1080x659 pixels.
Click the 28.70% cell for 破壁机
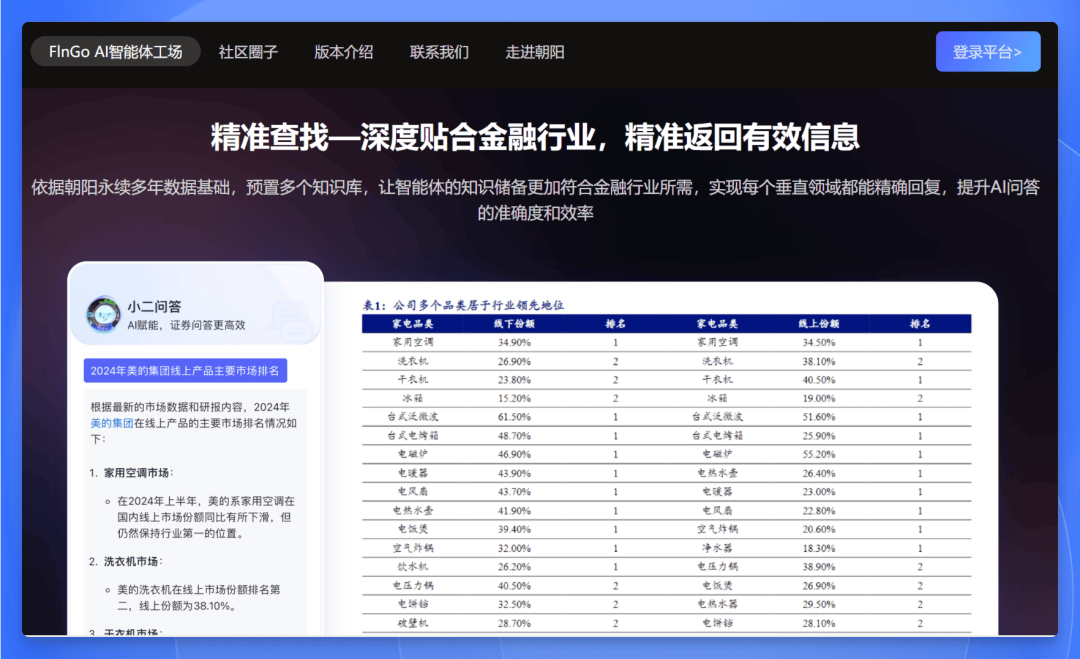[514, 623]
